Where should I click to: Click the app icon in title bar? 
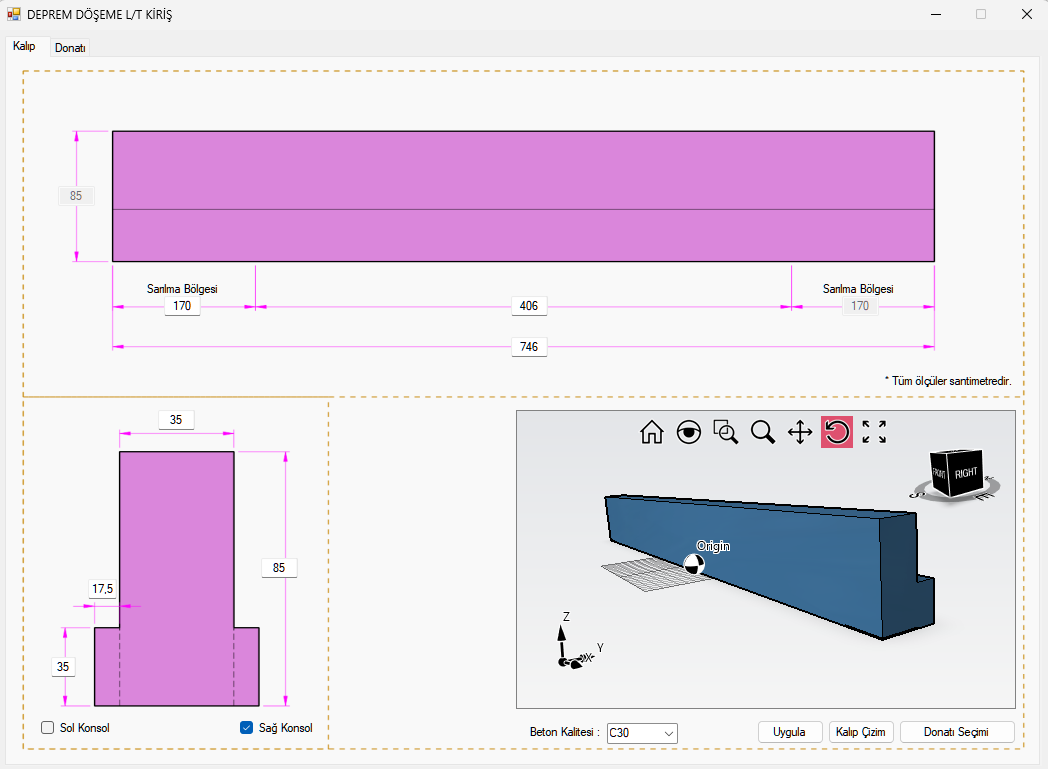(x=14, y=14)
